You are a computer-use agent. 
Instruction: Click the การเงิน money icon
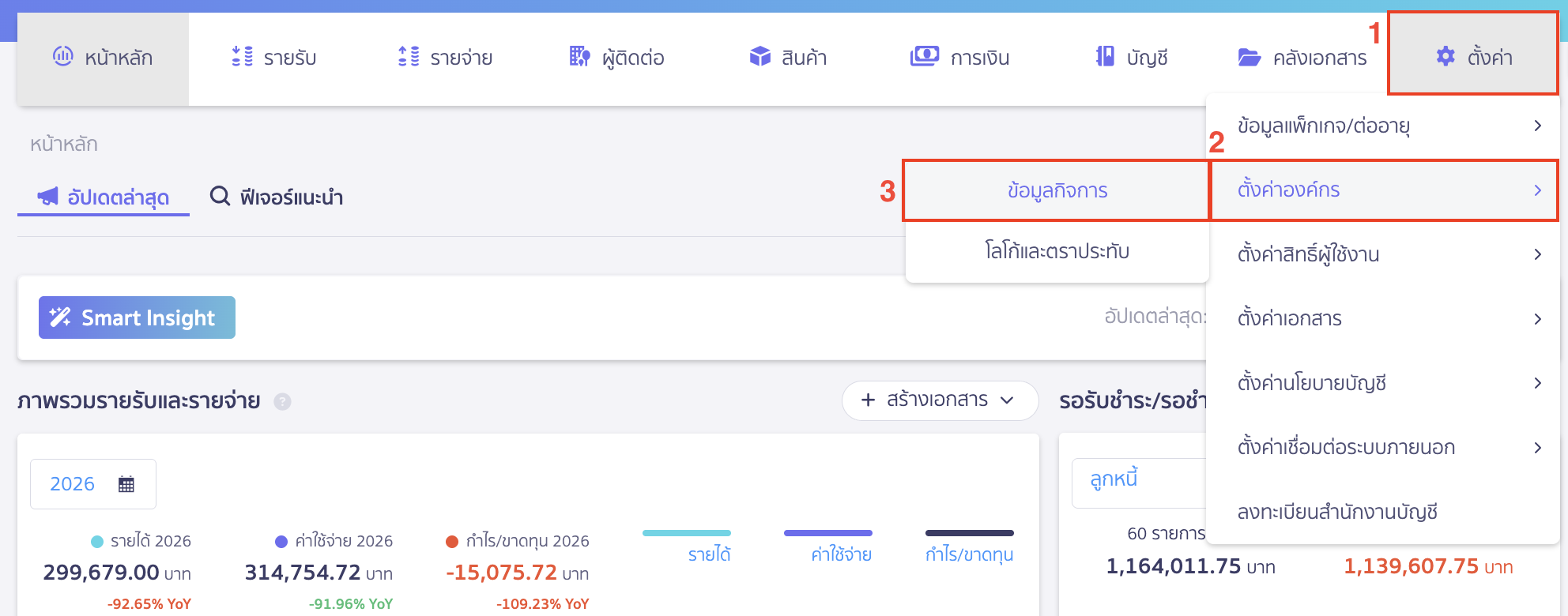924,56
